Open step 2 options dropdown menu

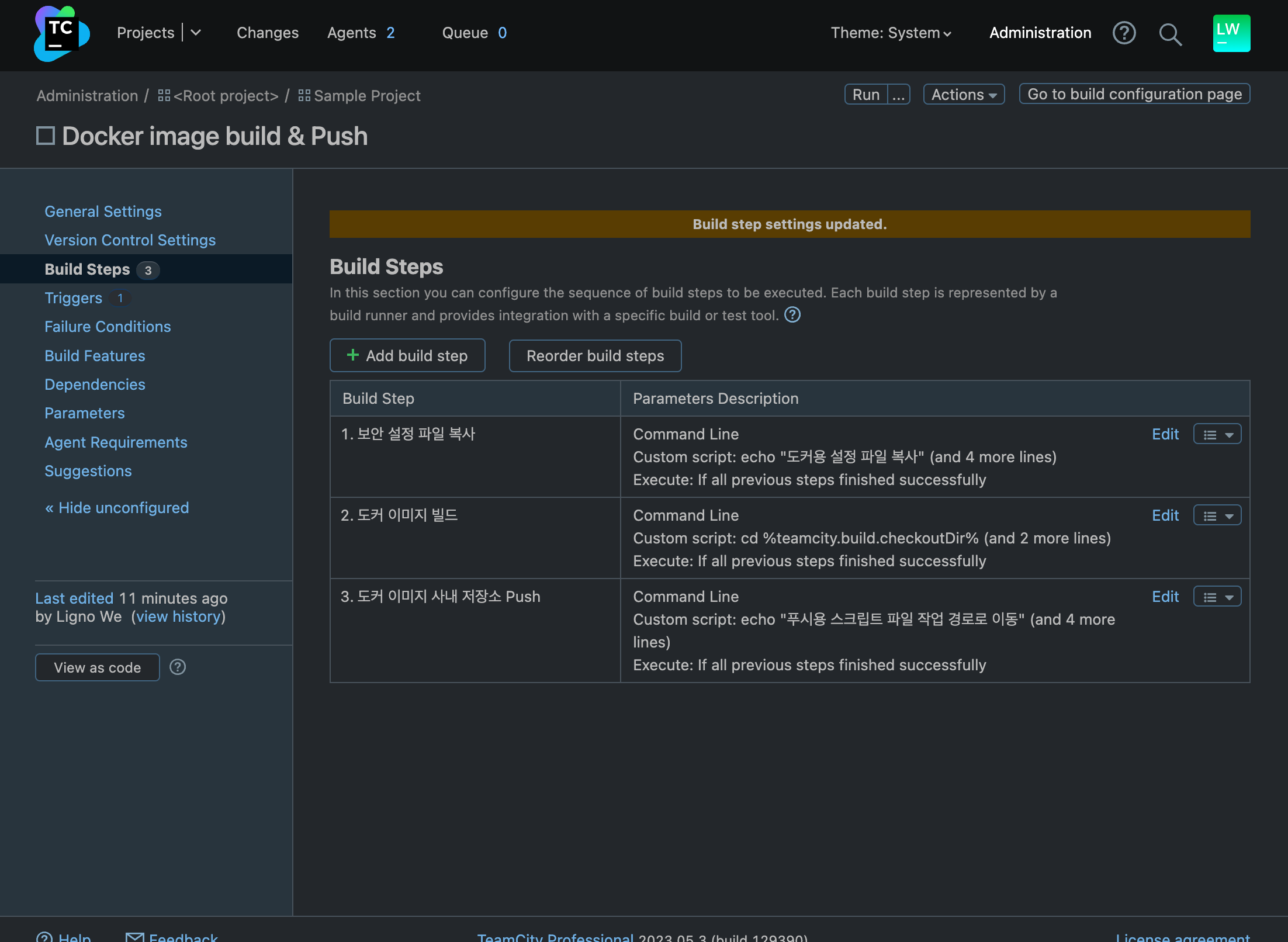point(1217,515)
